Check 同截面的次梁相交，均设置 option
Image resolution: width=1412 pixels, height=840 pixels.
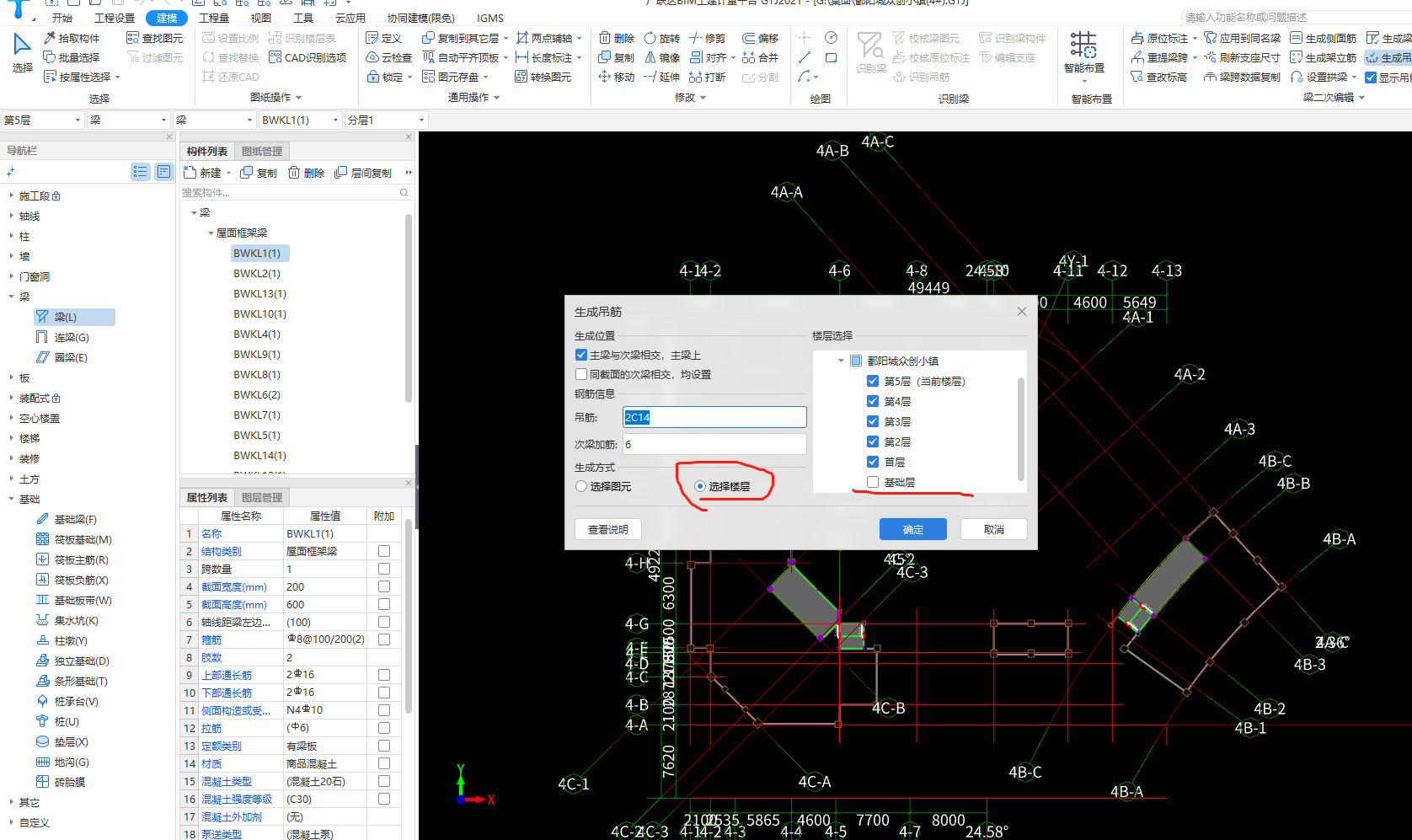pos(581,374)
